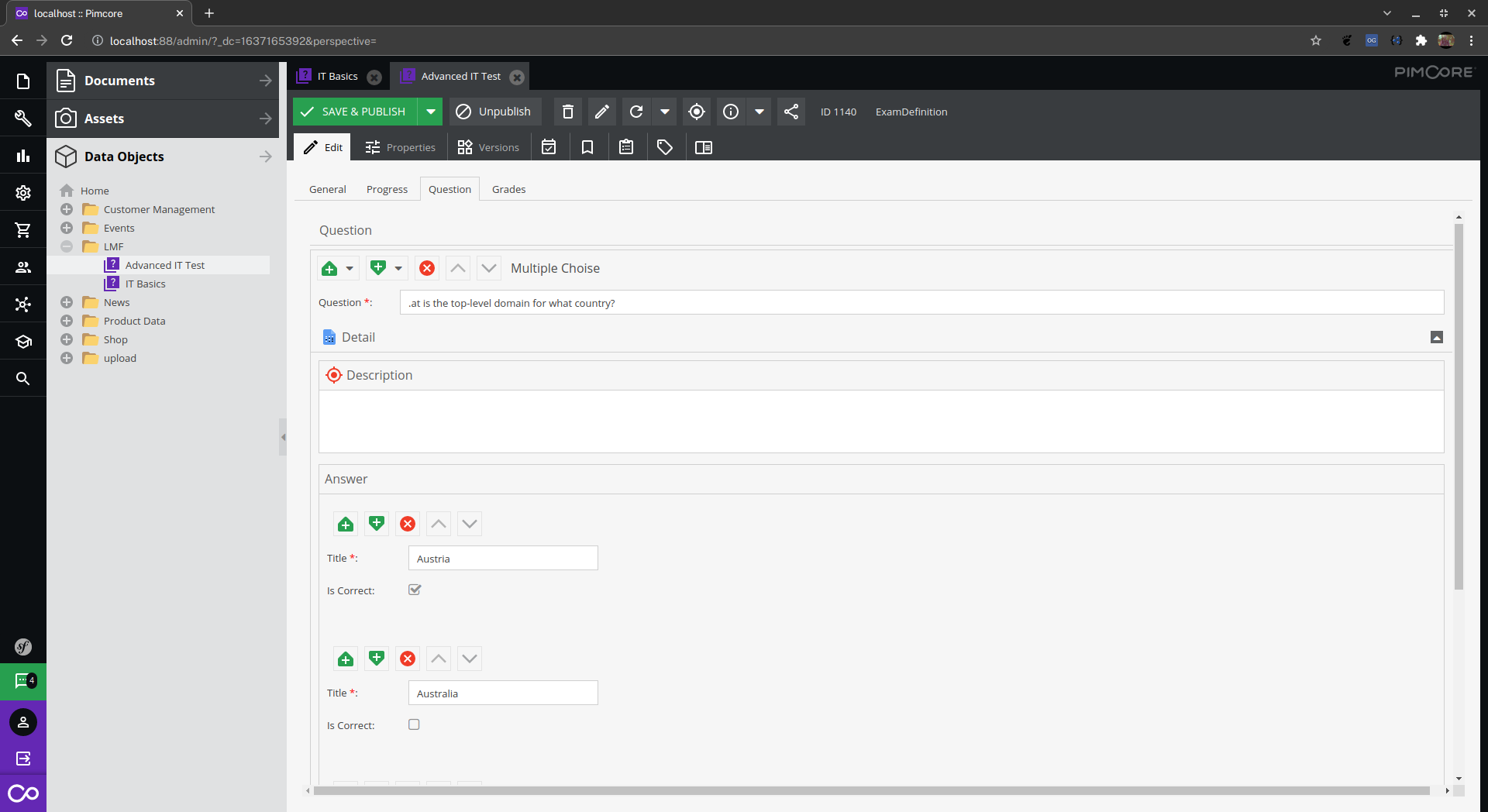This screenshot has width=1488, height=812.
Task: Click the Description text area
Action: [881, 421]
